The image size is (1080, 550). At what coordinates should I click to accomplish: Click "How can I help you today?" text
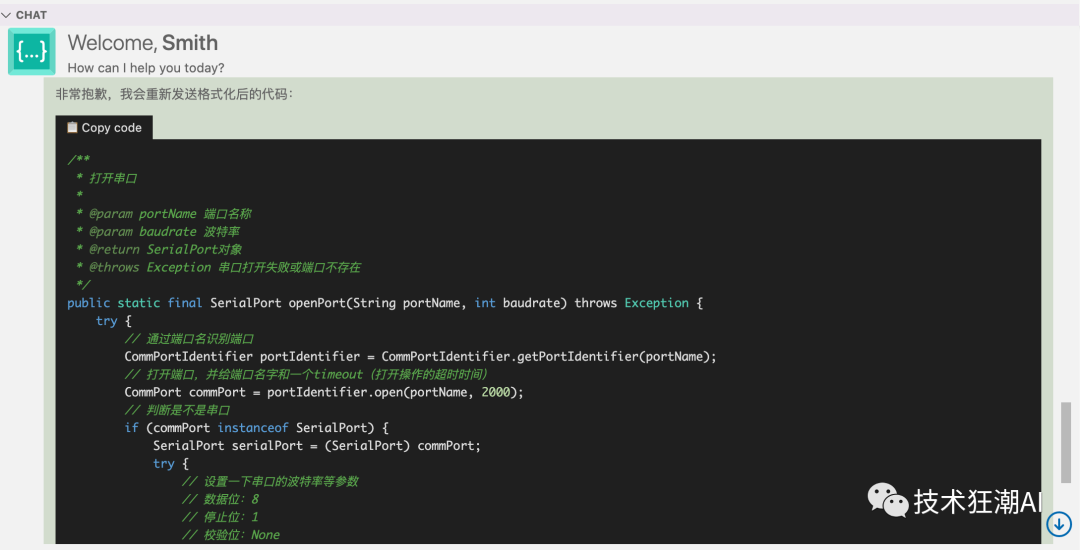coord(146,68)
